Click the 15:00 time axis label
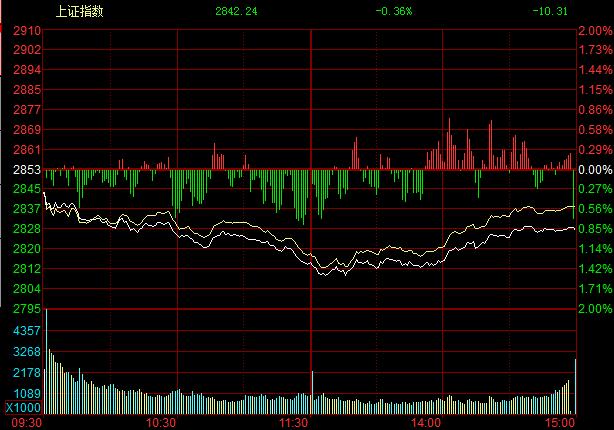This screenshot has width=614, height=430. tap(560, 423)
